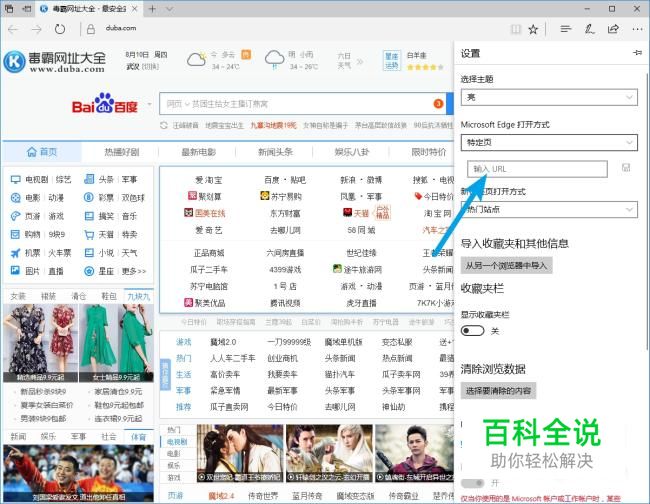650x504 pixels.
Task: Select the 娱乐八卦 tab
Action: pos(352,152)
